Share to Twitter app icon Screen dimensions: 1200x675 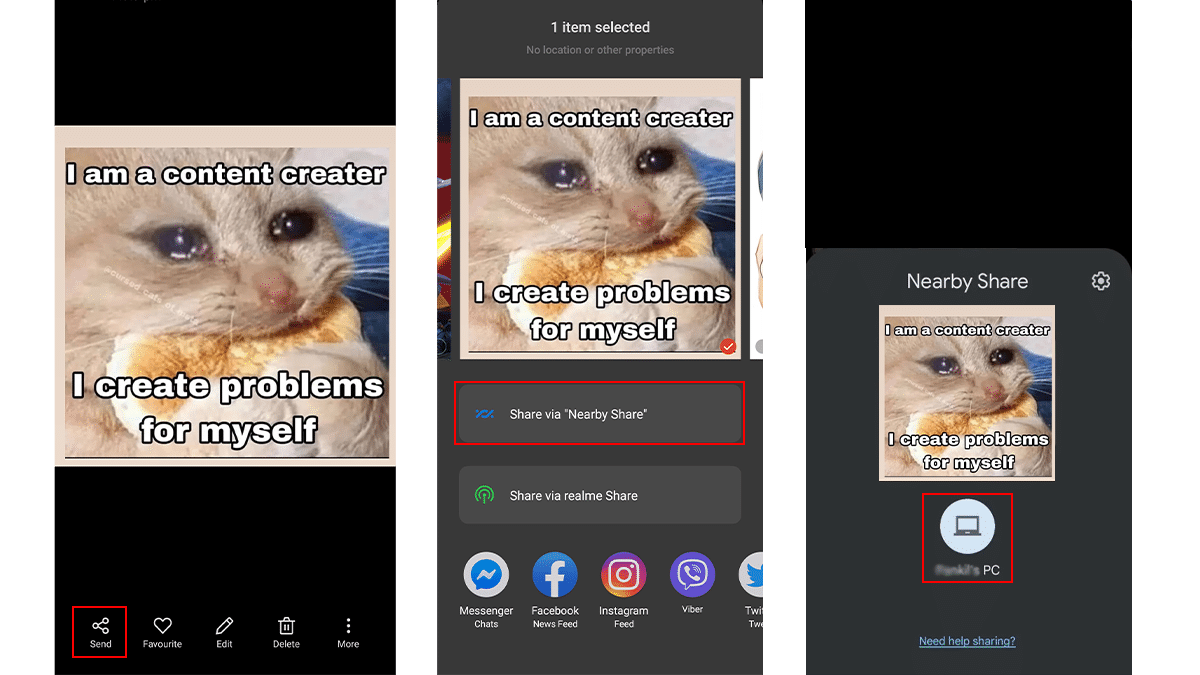tap(751, 576)
